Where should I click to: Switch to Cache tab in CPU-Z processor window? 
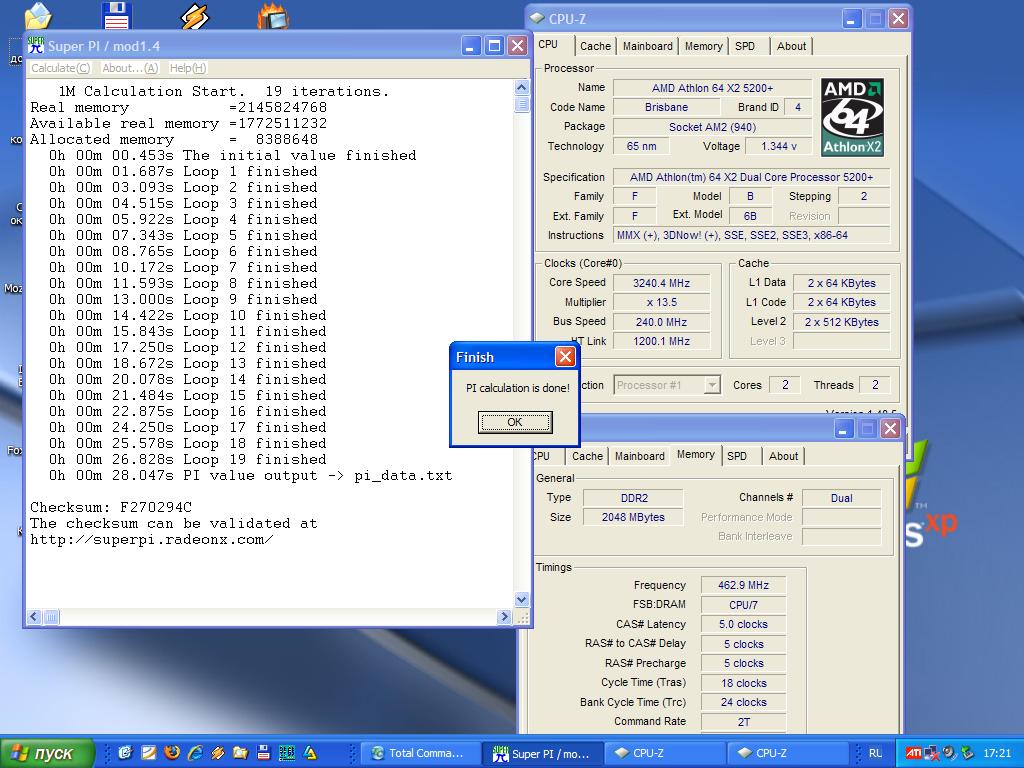(x=595, y=46)
